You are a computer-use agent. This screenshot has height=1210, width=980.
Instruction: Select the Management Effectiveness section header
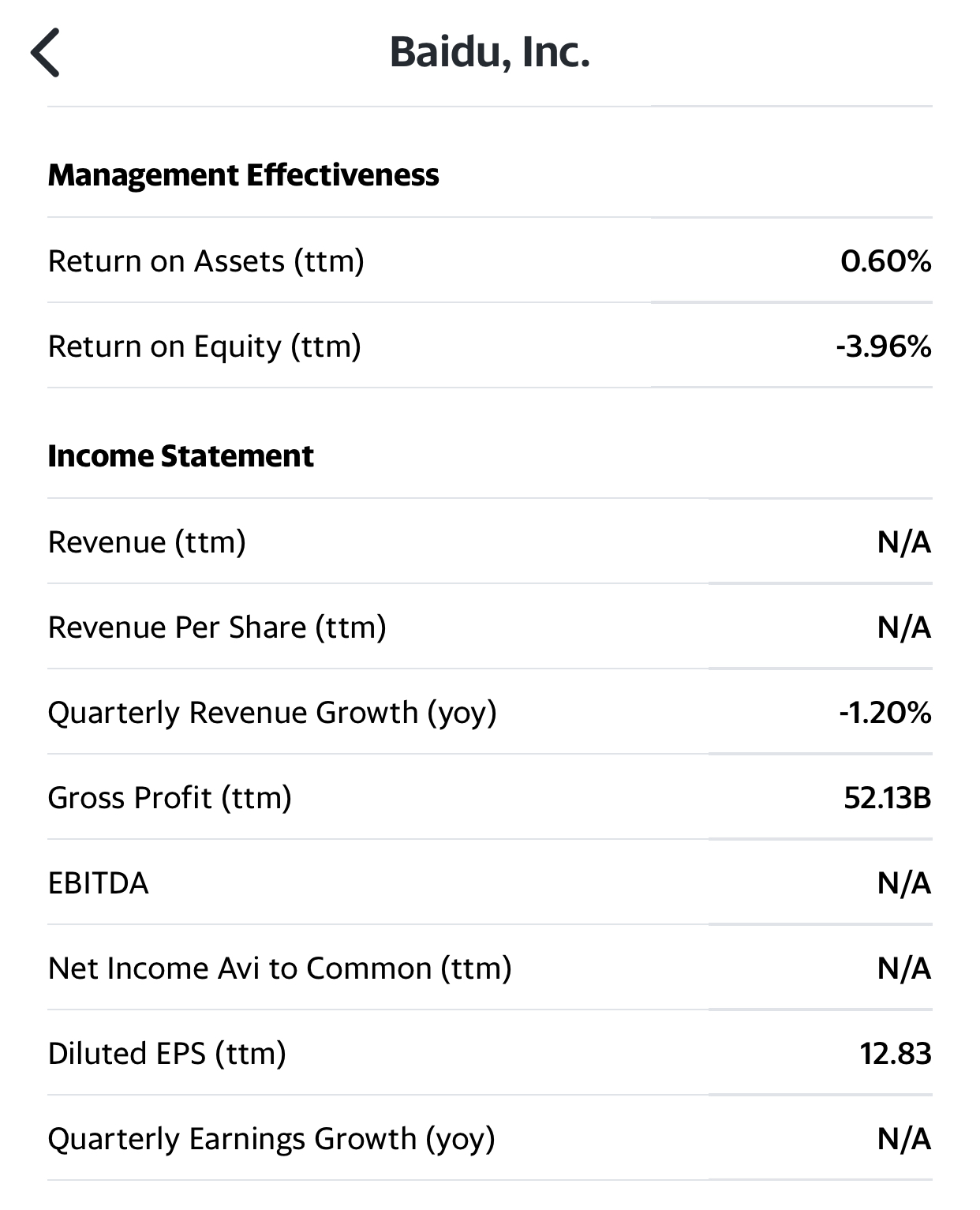[243, 175]
